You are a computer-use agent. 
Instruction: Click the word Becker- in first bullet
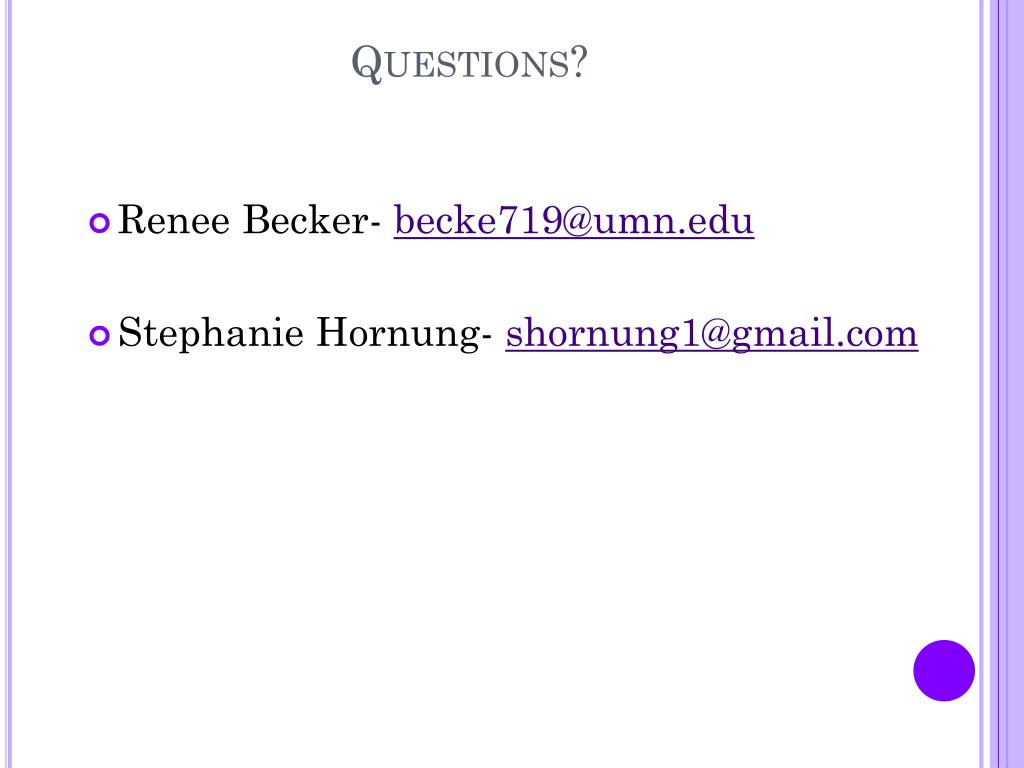pyautogui.click(x=312, y=220)
